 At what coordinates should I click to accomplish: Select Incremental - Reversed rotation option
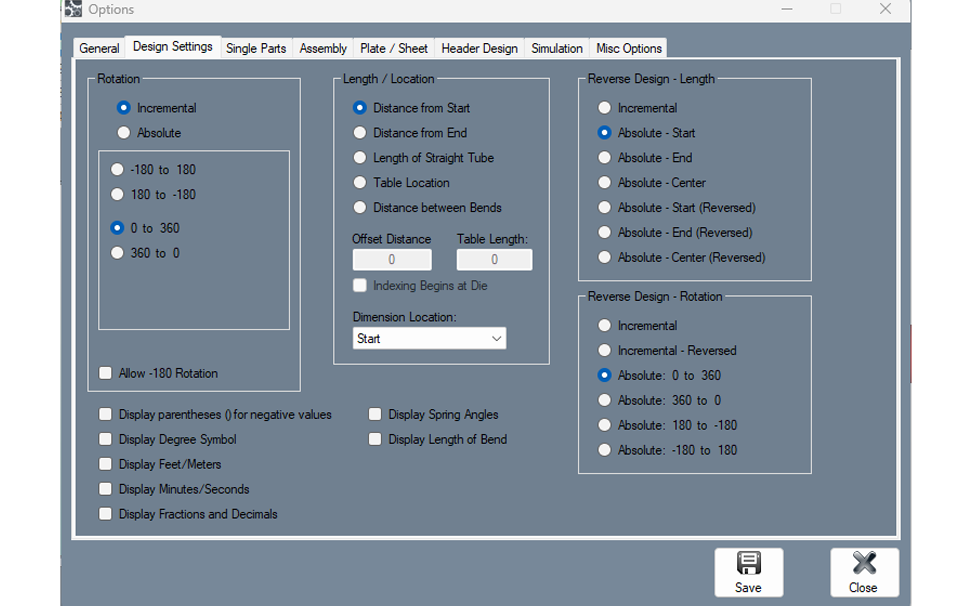(667, 350)
